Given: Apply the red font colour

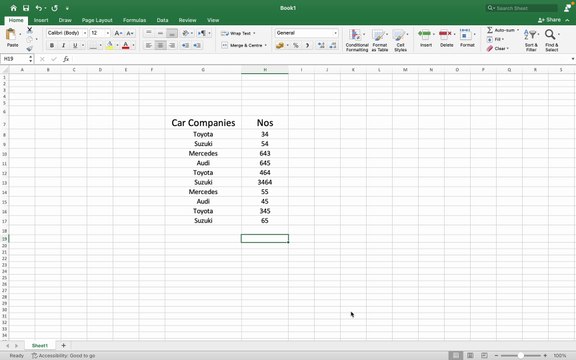Looking at the screenshot, I should [126, 45].
